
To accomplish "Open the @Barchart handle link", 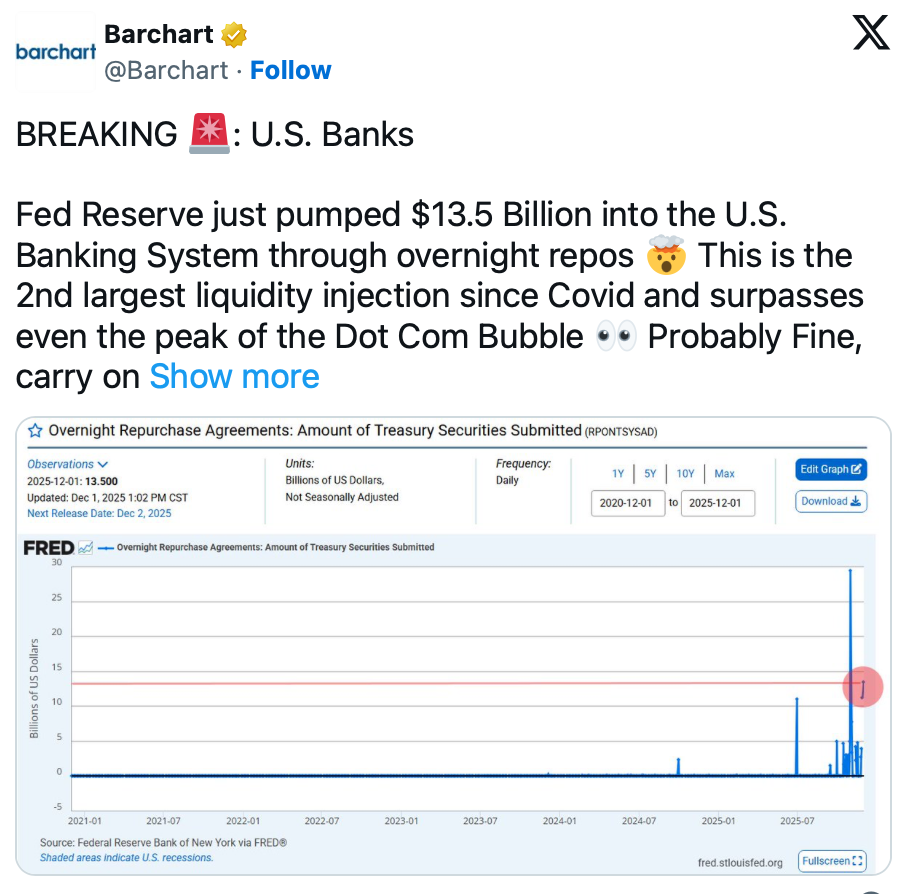I will 166,70.
